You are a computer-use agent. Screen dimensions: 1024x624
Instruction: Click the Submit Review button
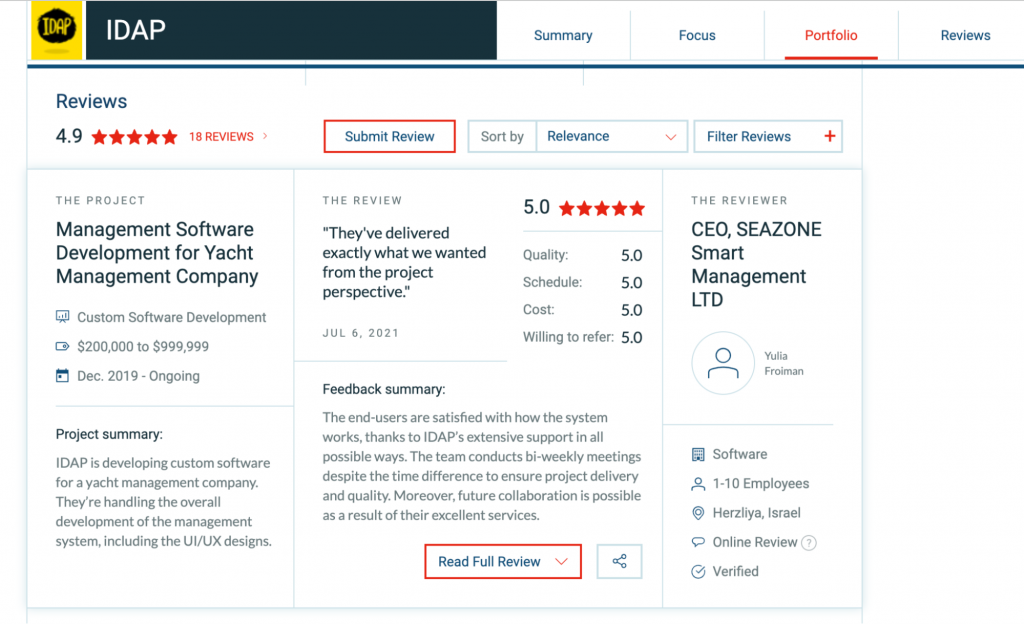(389, 136)
